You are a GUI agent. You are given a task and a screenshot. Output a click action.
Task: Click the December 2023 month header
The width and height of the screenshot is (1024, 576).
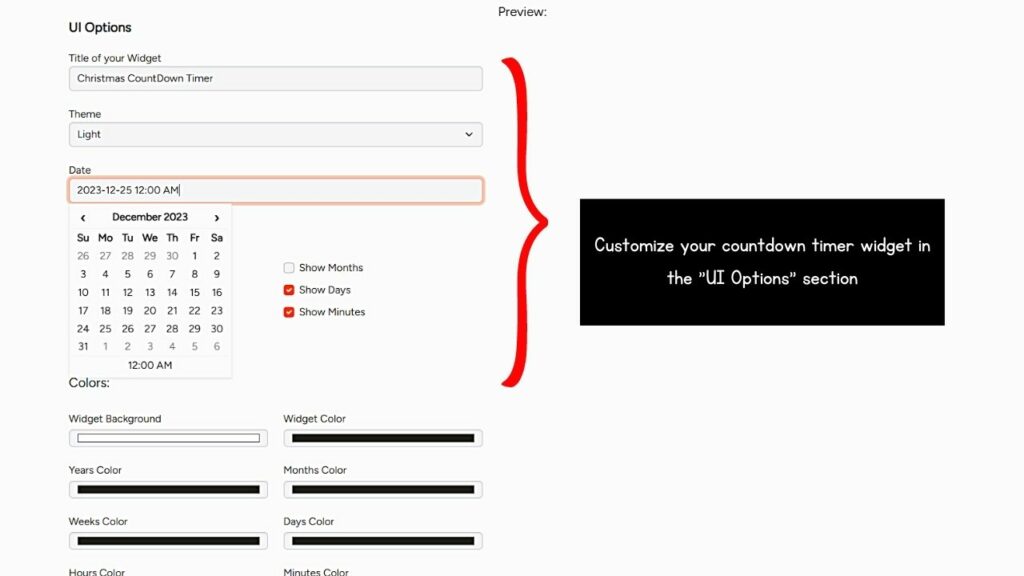(150, 217)
